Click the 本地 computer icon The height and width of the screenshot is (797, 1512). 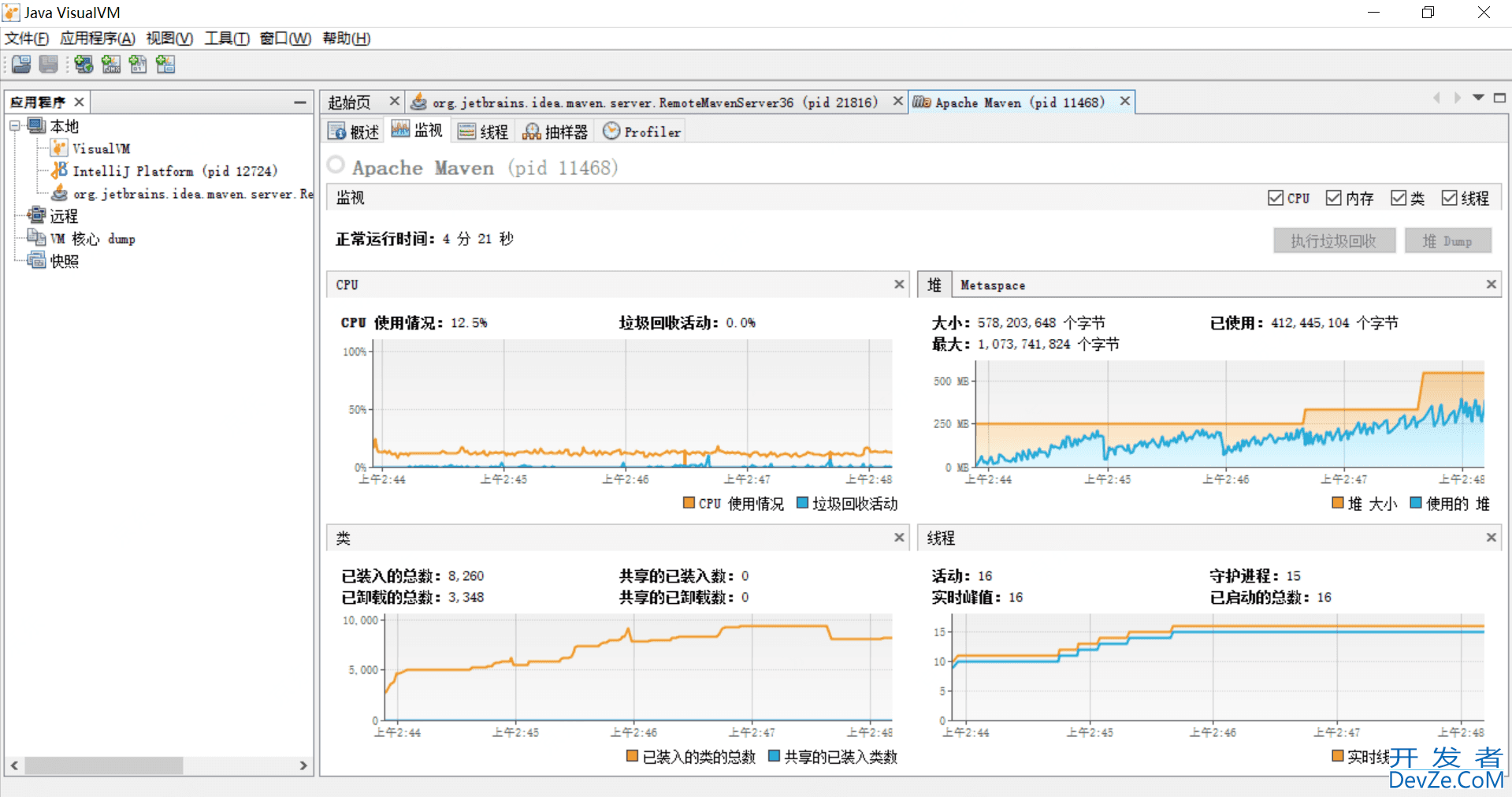(36, 125)
